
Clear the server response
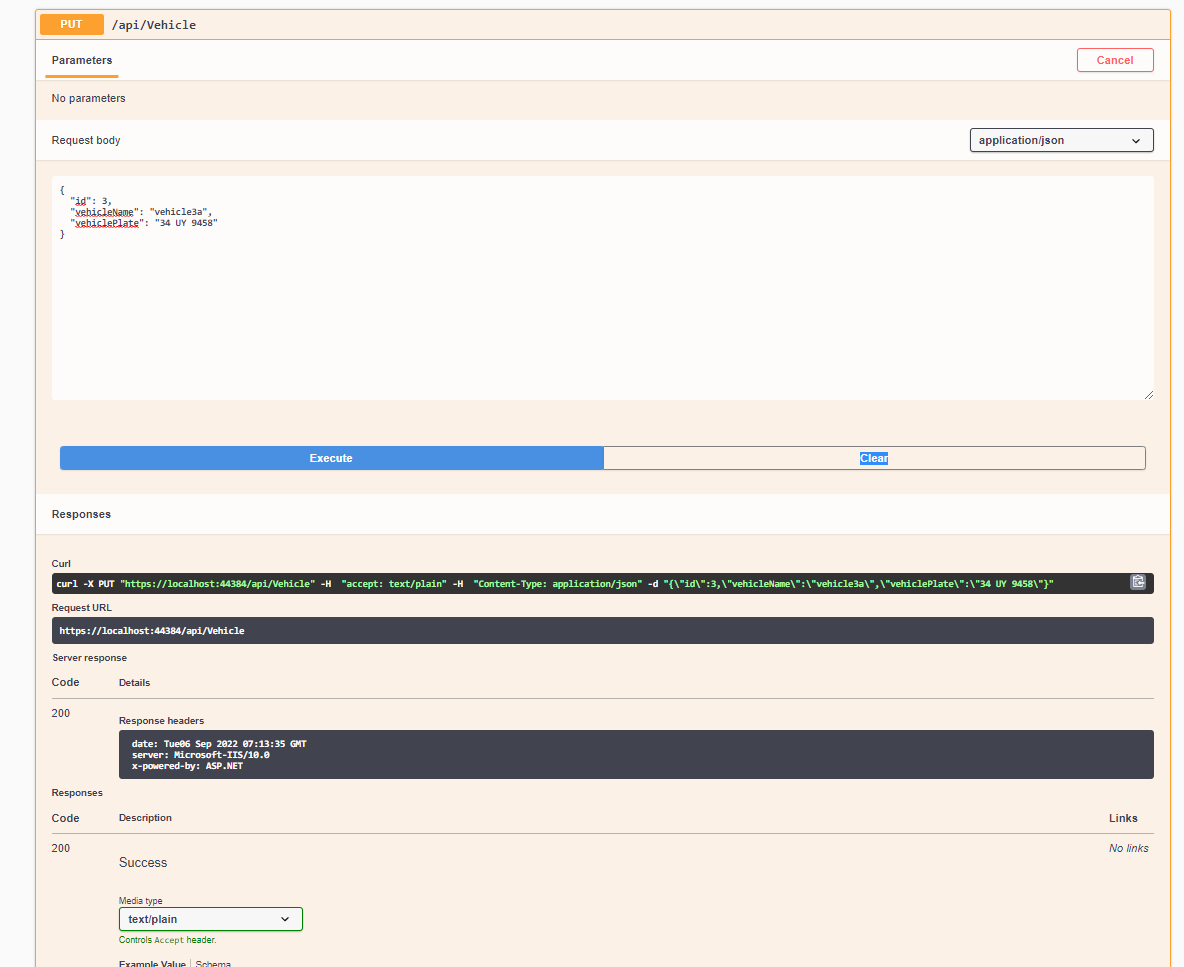(873, 457)
